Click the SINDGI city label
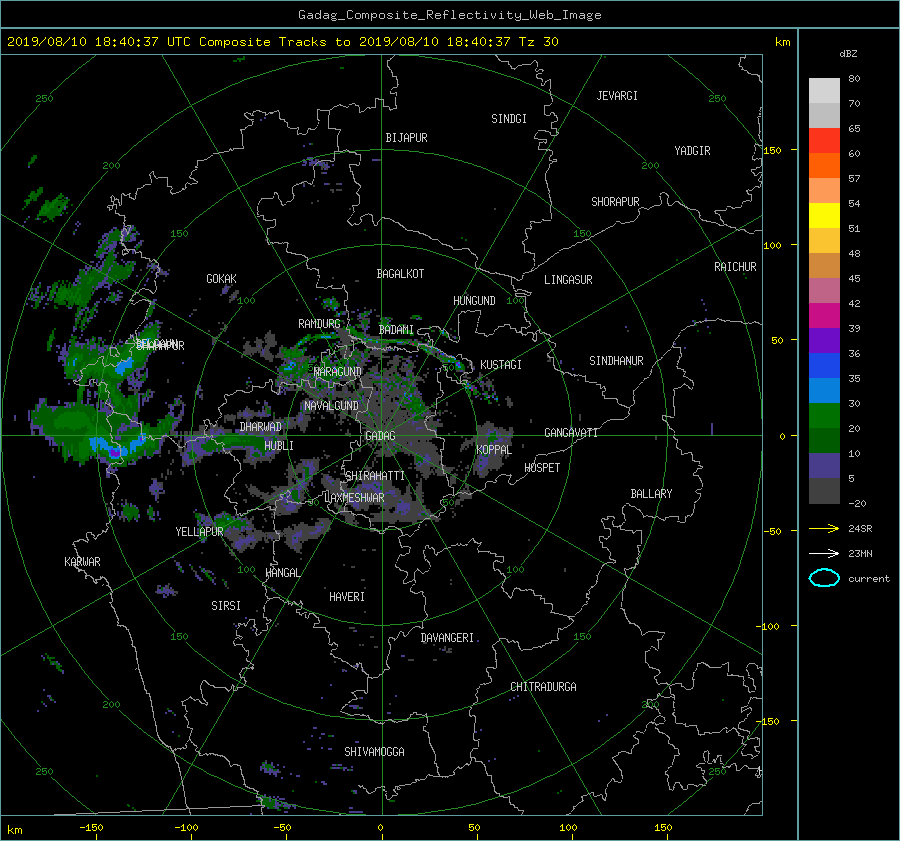Screen dimensions: 900x841 509,119
